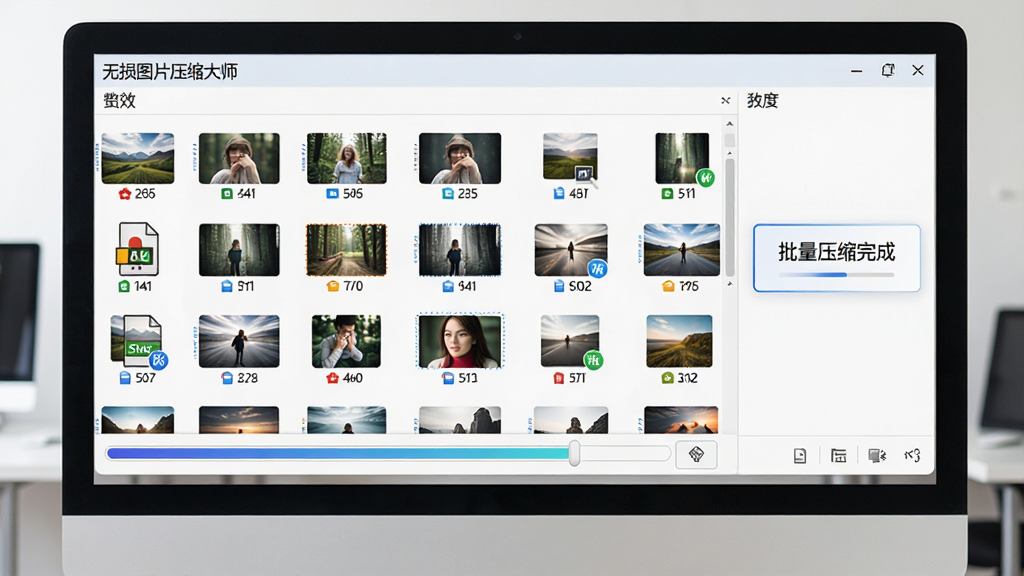Open the magnifier overlay on the 481 landscape thumbnail

coord(584,174)
